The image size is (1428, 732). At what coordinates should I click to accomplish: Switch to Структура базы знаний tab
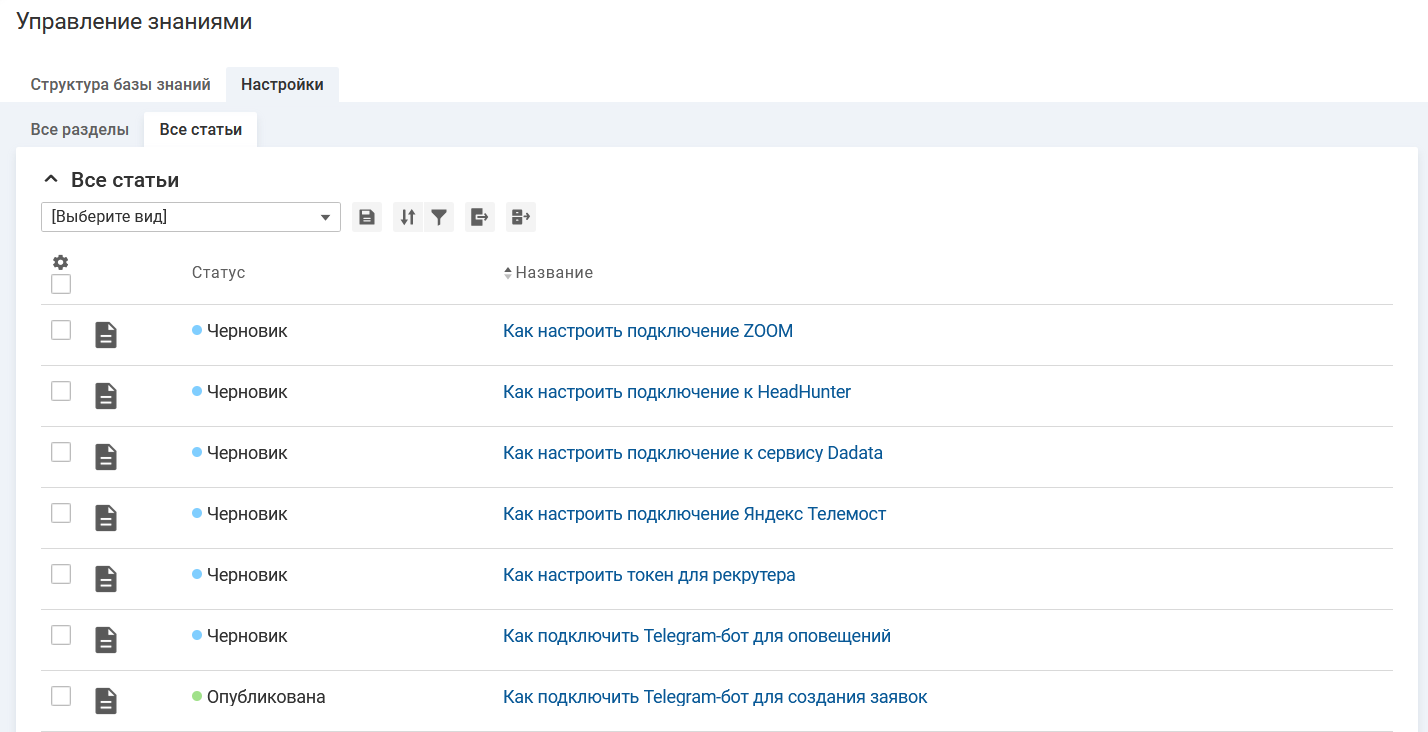pyautogui.click(x=121, y=85)
